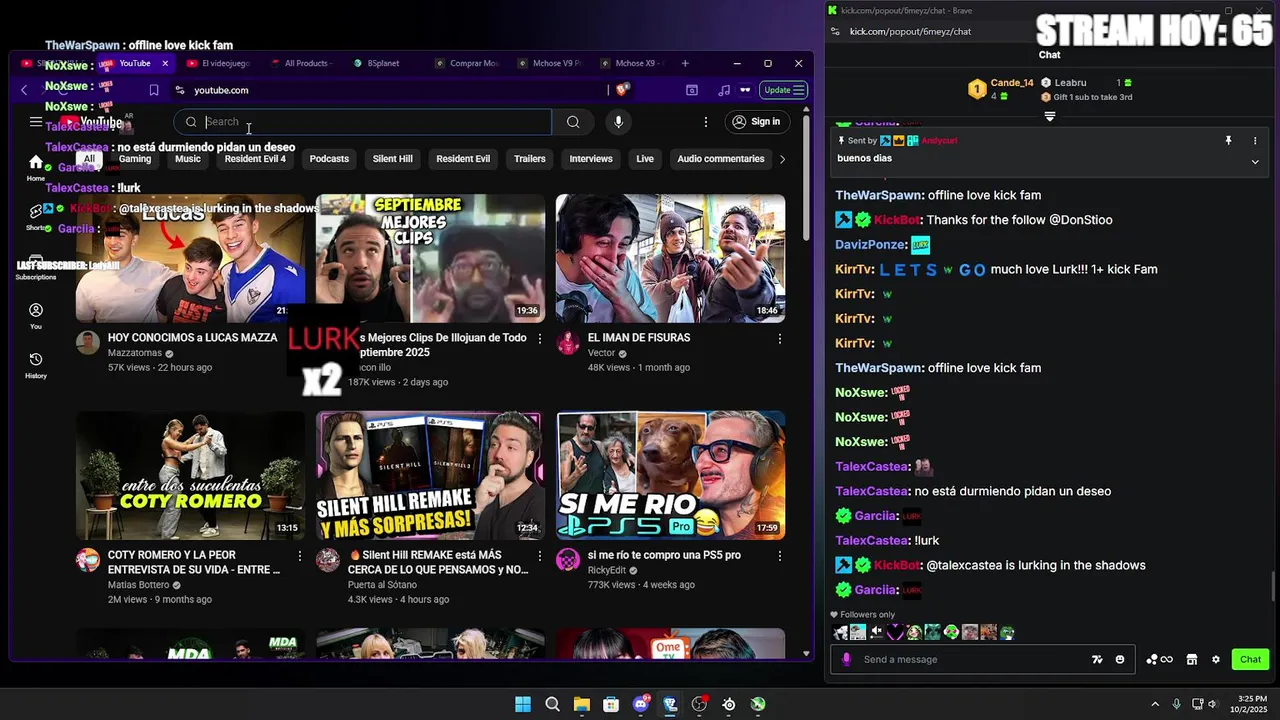Open a new tab with the plus icon

685,63
